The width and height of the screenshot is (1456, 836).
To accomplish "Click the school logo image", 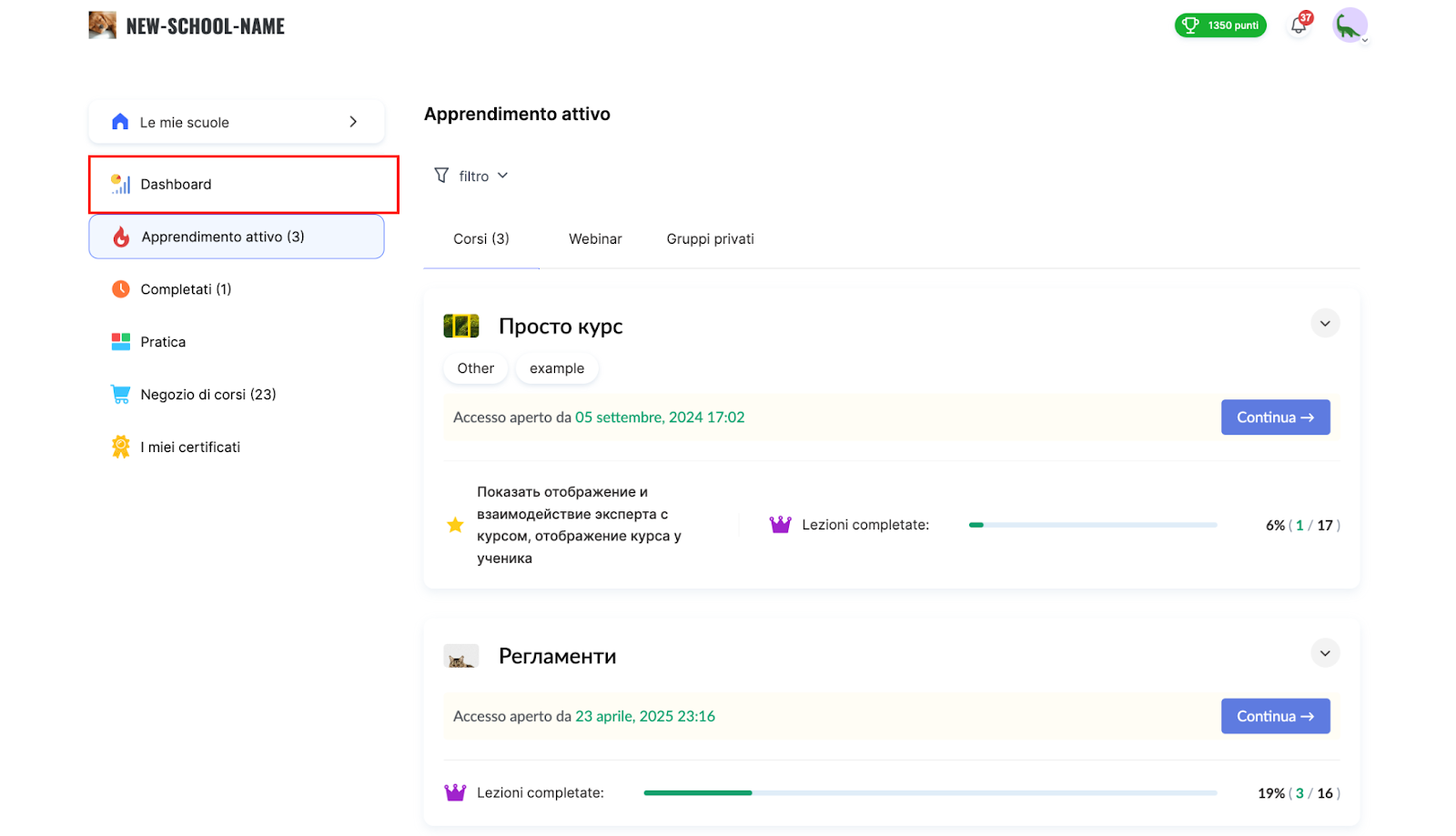I will pyautogui.click(x=102, y=25).
